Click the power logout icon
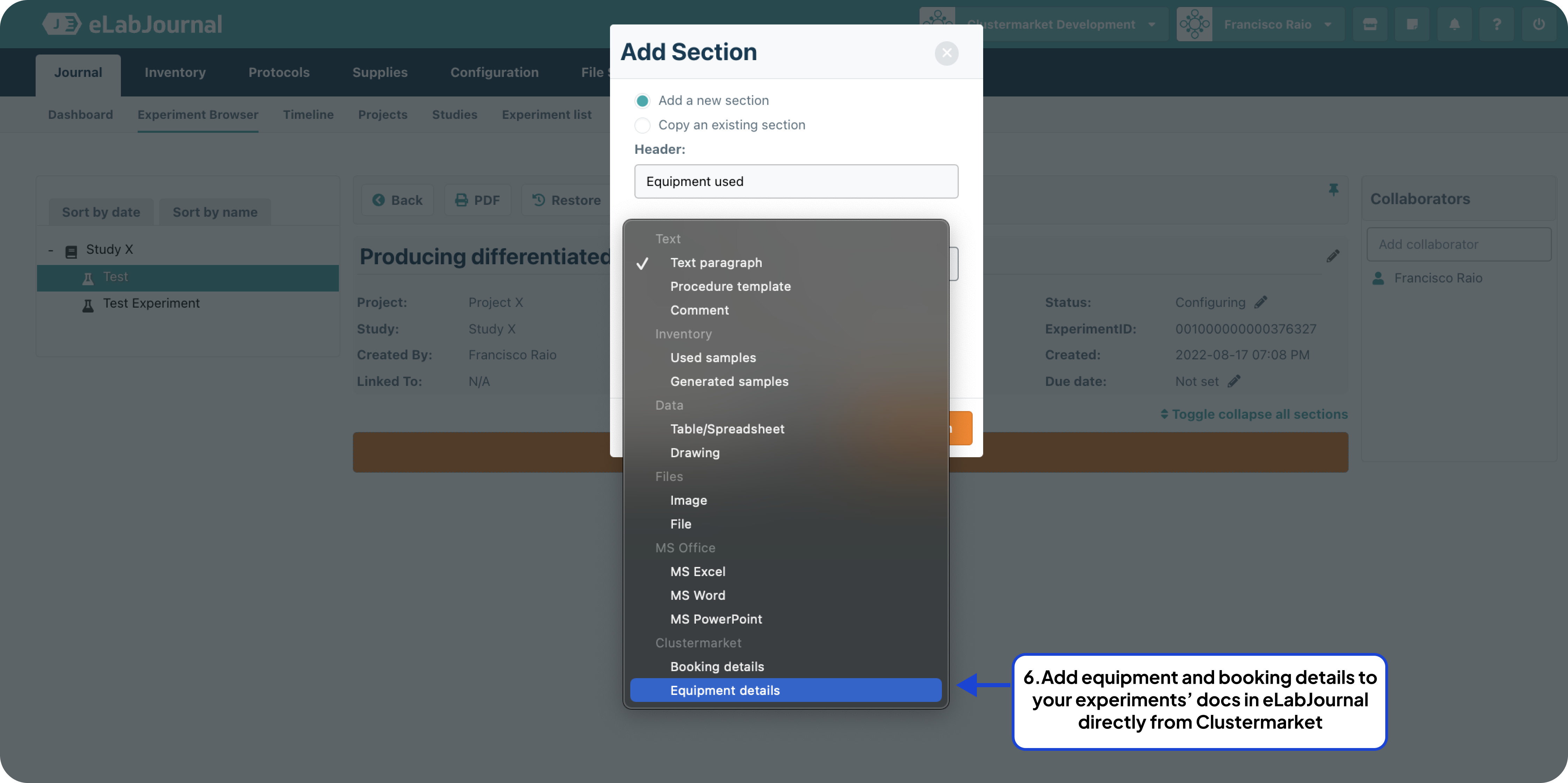The width and height of the screenshot is (1568, 783). [x=1539, y=24]
